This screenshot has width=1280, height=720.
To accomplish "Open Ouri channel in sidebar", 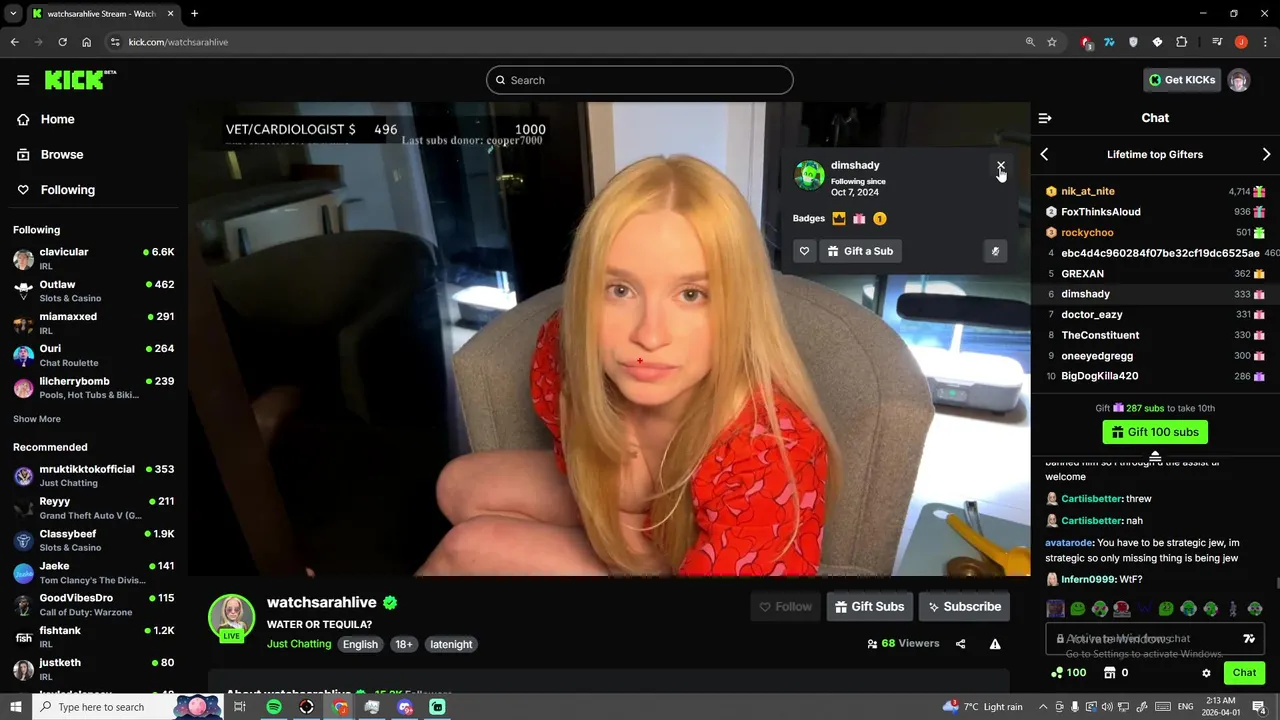I will click(94, 355).
